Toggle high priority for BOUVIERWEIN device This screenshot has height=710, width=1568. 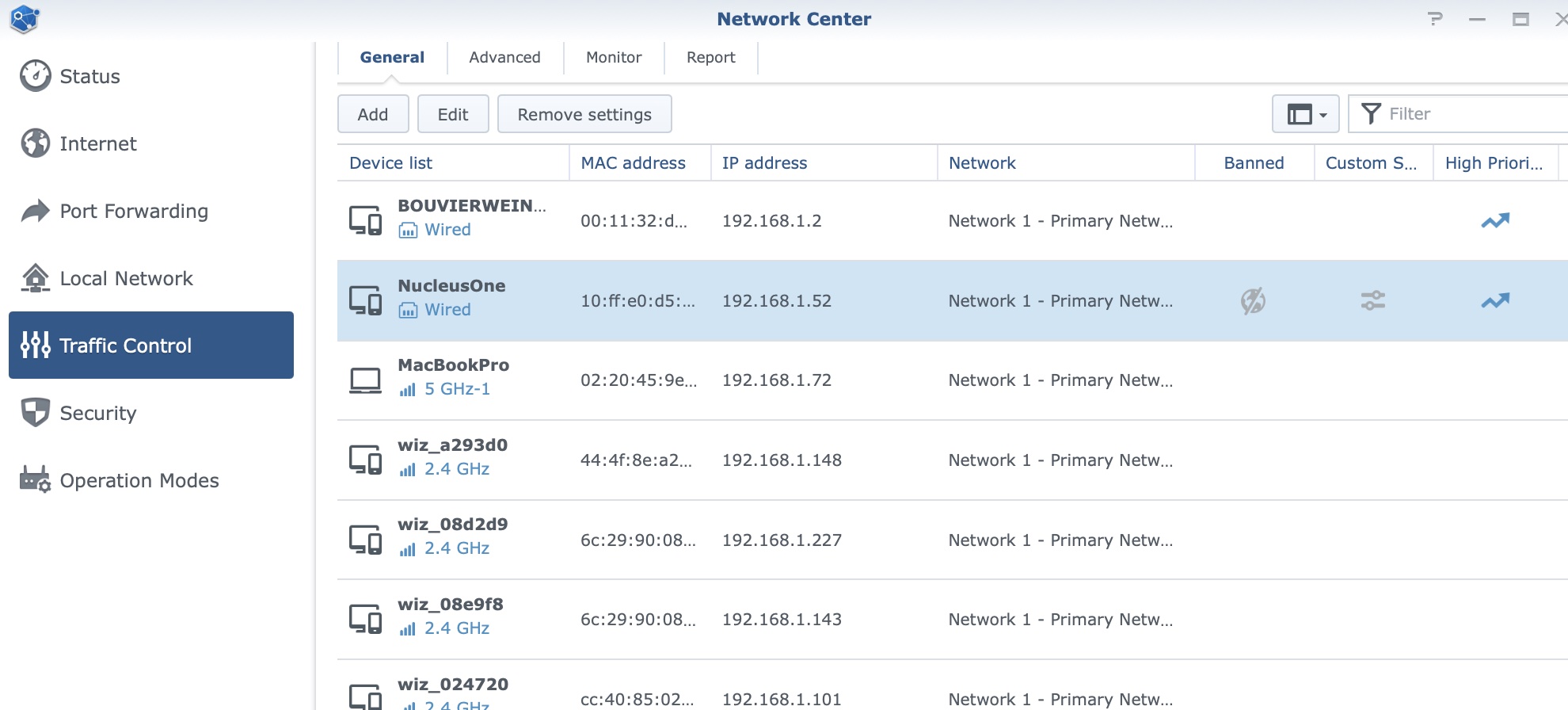(x=1495, y=221)
